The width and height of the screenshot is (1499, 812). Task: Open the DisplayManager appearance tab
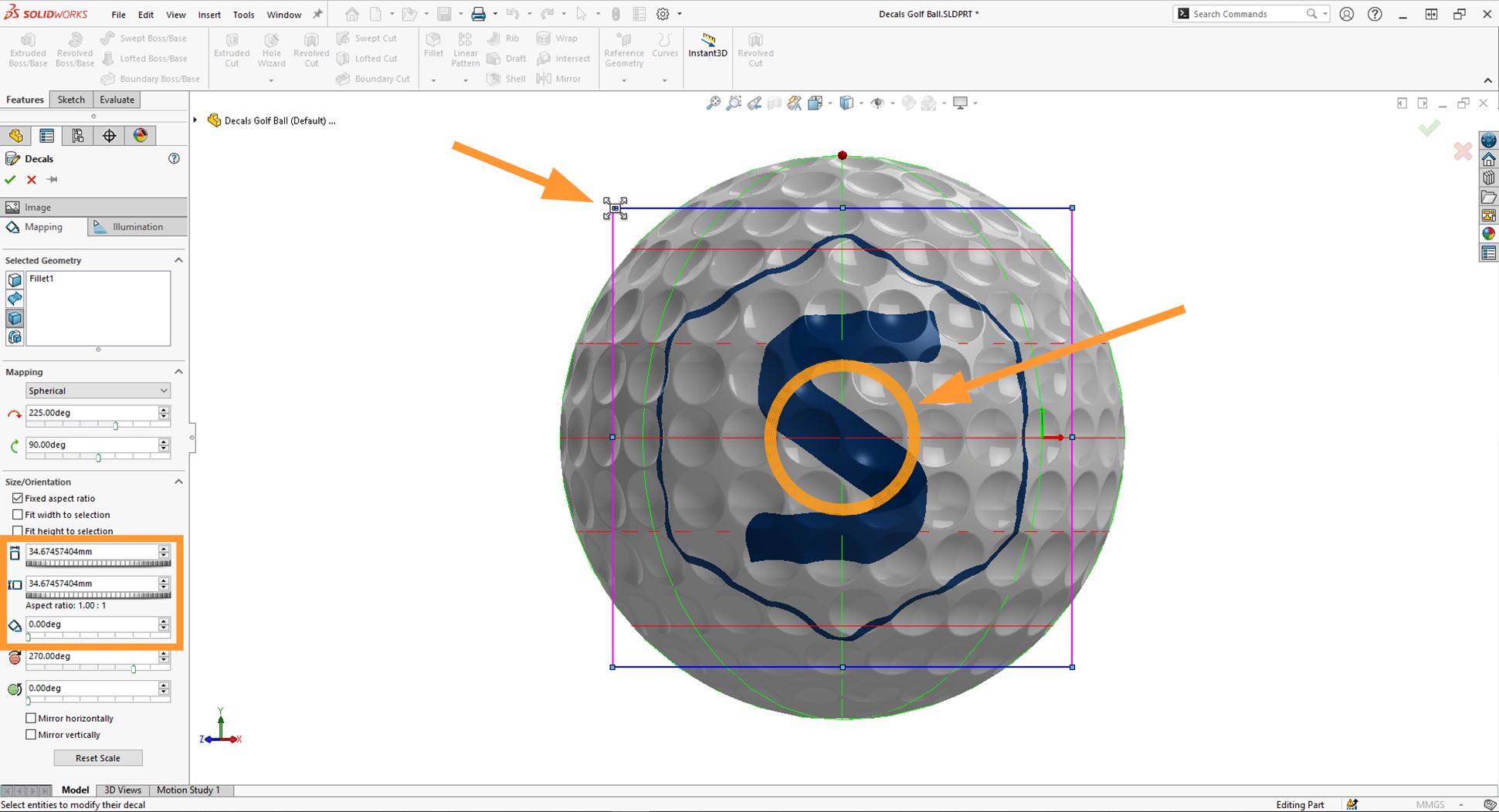[140, 135]
